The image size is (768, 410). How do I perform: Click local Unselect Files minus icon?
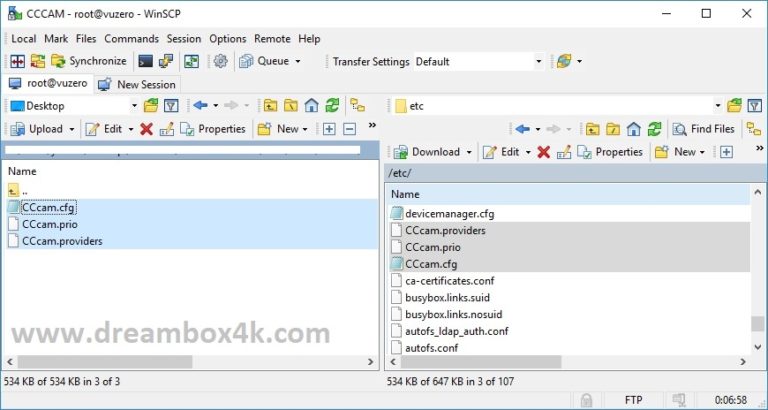(350, 129)
